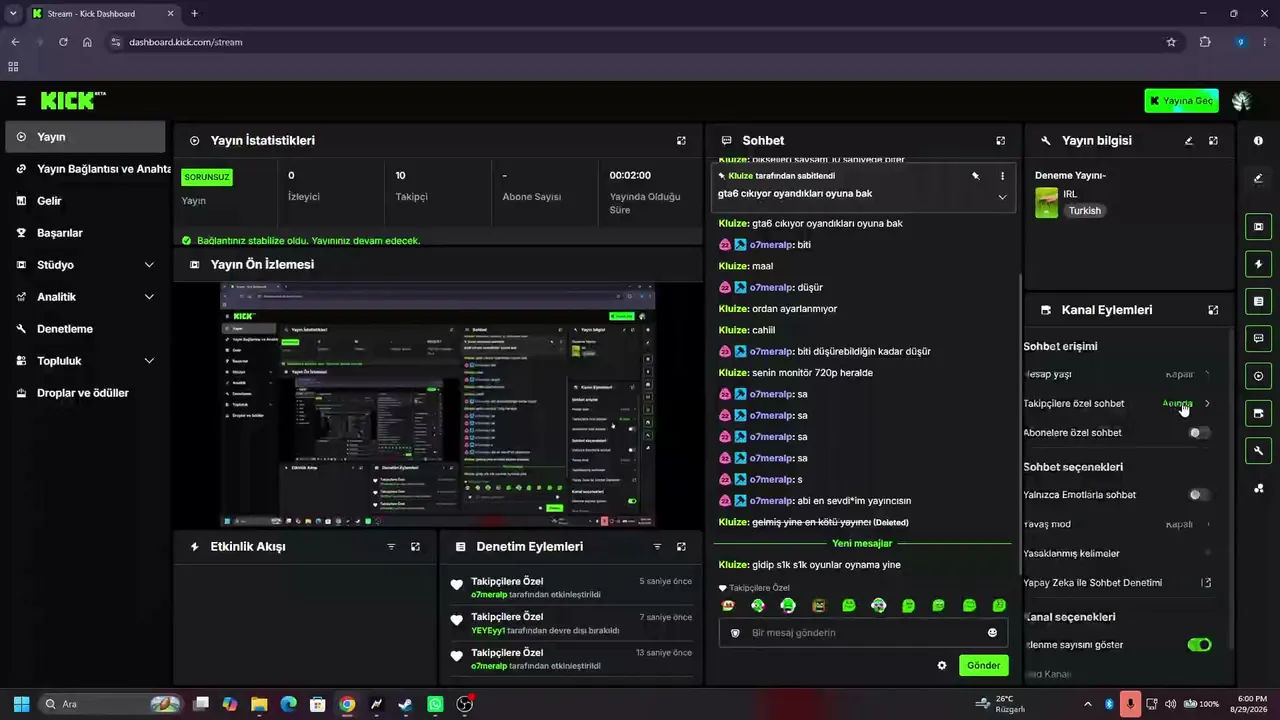Open Hesap yaşı options arrow

[1207, 375]
